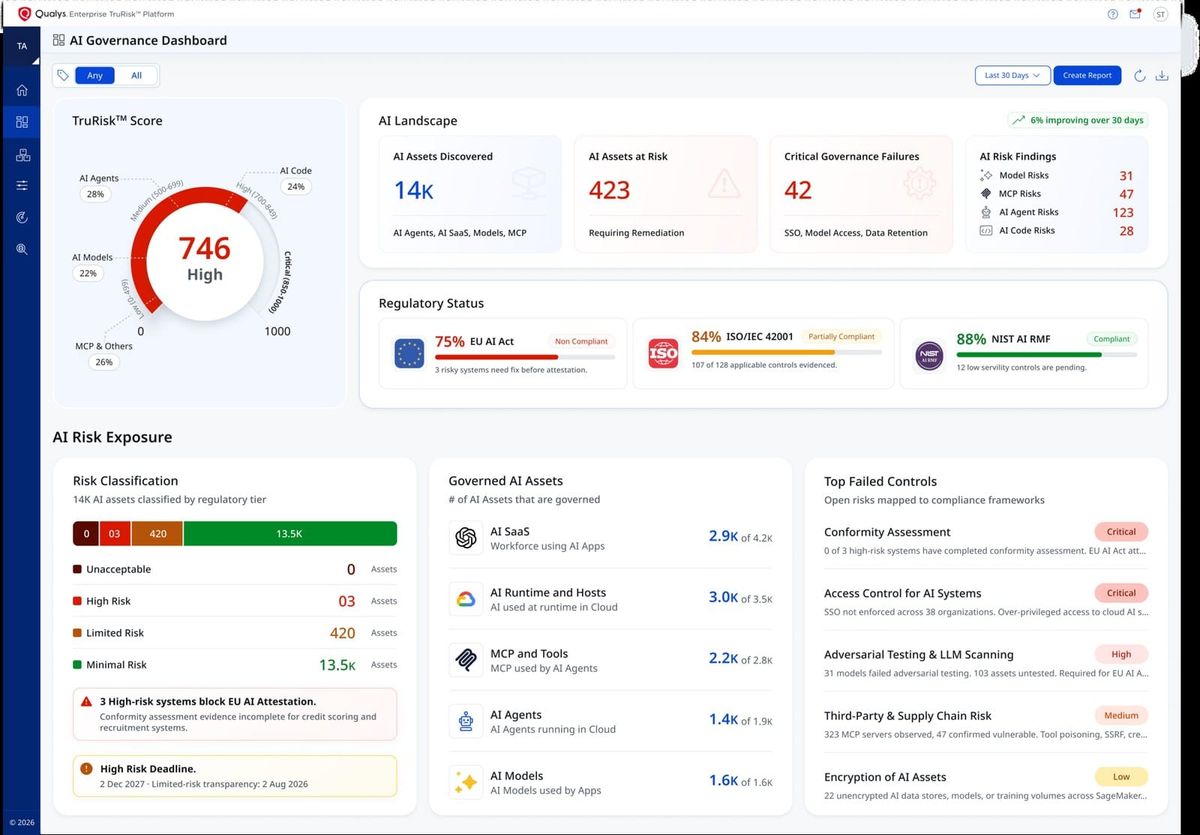Click the ISO/IEC 42001 orange progress bar
Image resolution: width=1200 pixels, height=835 pixels.
click(787, 352)
